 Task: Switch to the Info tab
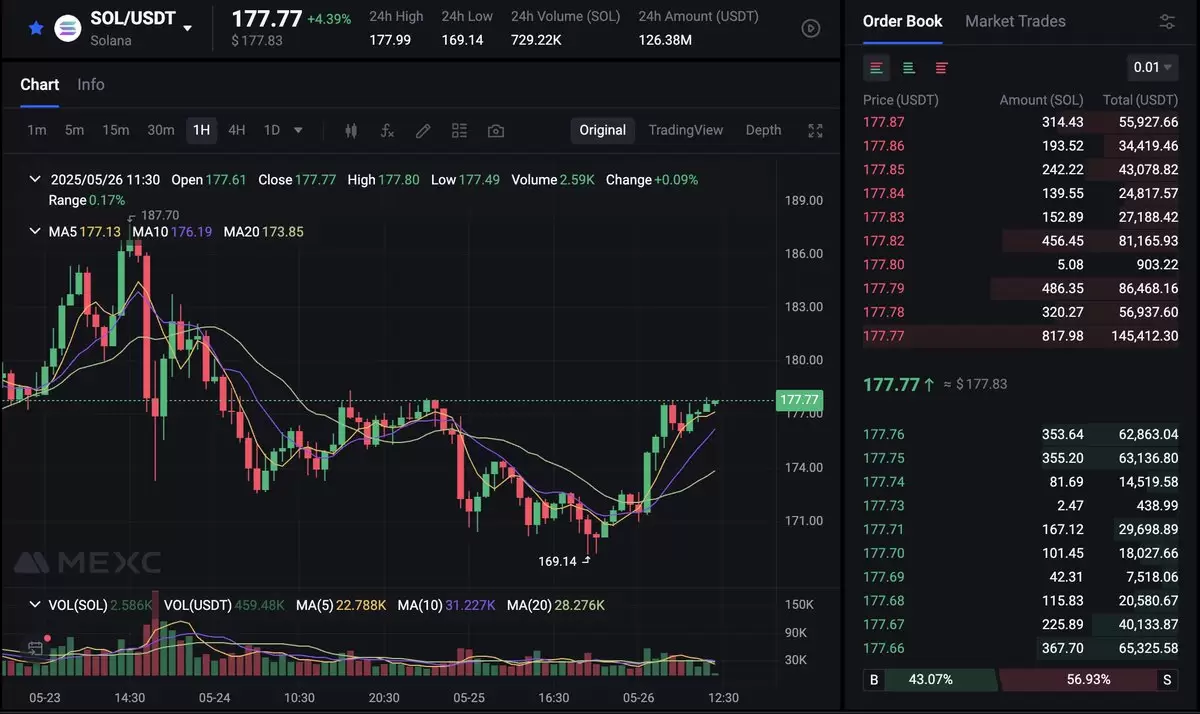coord(91,84)
